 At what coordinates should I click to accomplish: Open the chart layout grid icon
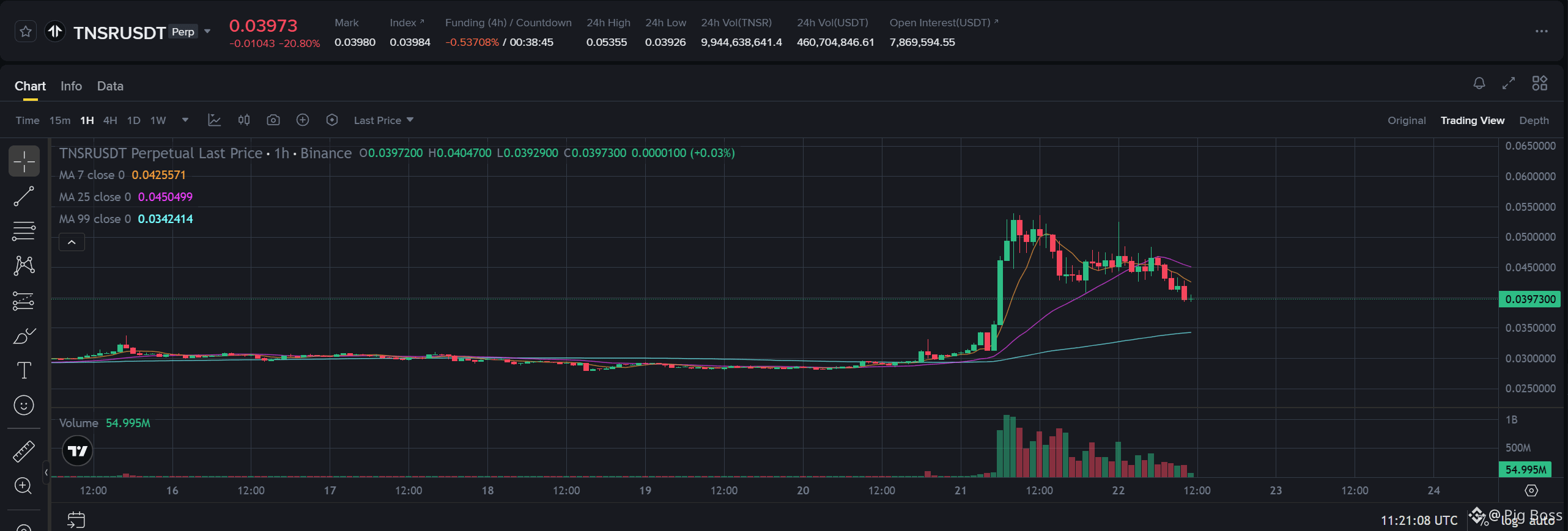click(1539, 83)
